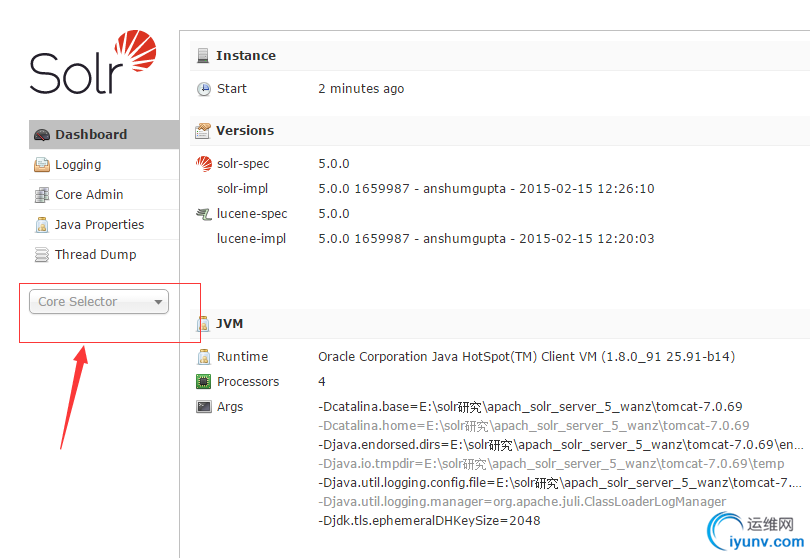
Task: Click the Start label in Instance
Action: coord(231,89)
